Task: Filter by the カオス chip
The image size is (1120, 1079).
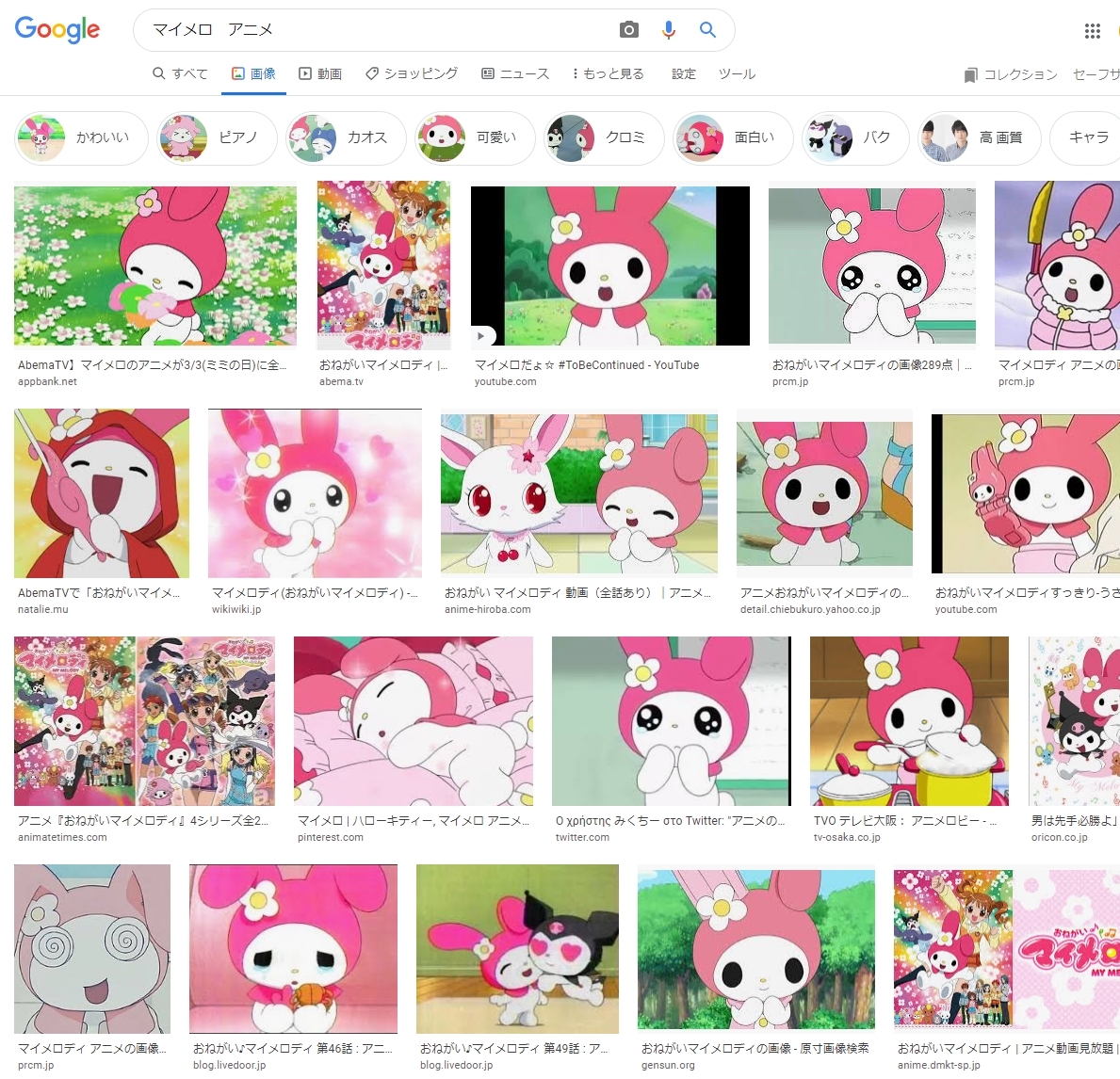Action: [x=347, y=137]
